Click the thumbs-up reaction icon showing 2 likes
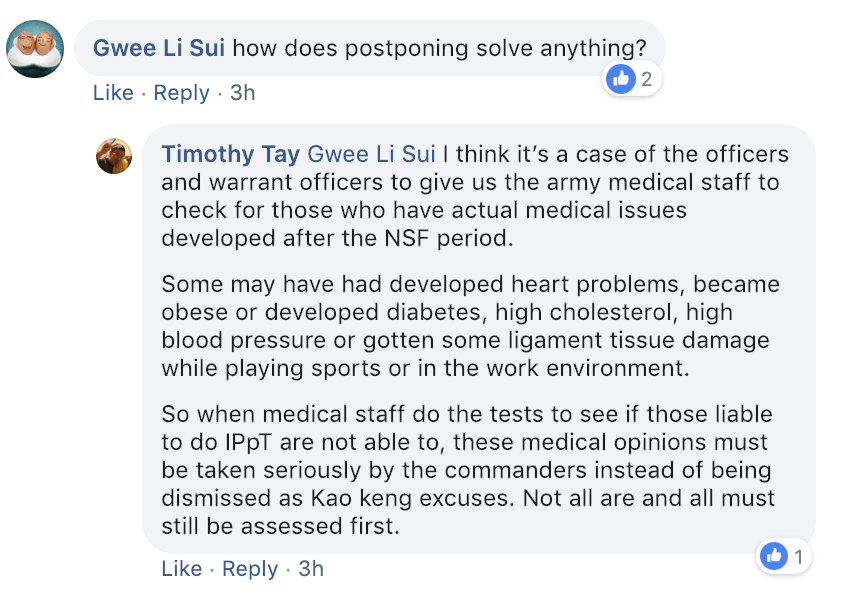 tap(620, 79)
